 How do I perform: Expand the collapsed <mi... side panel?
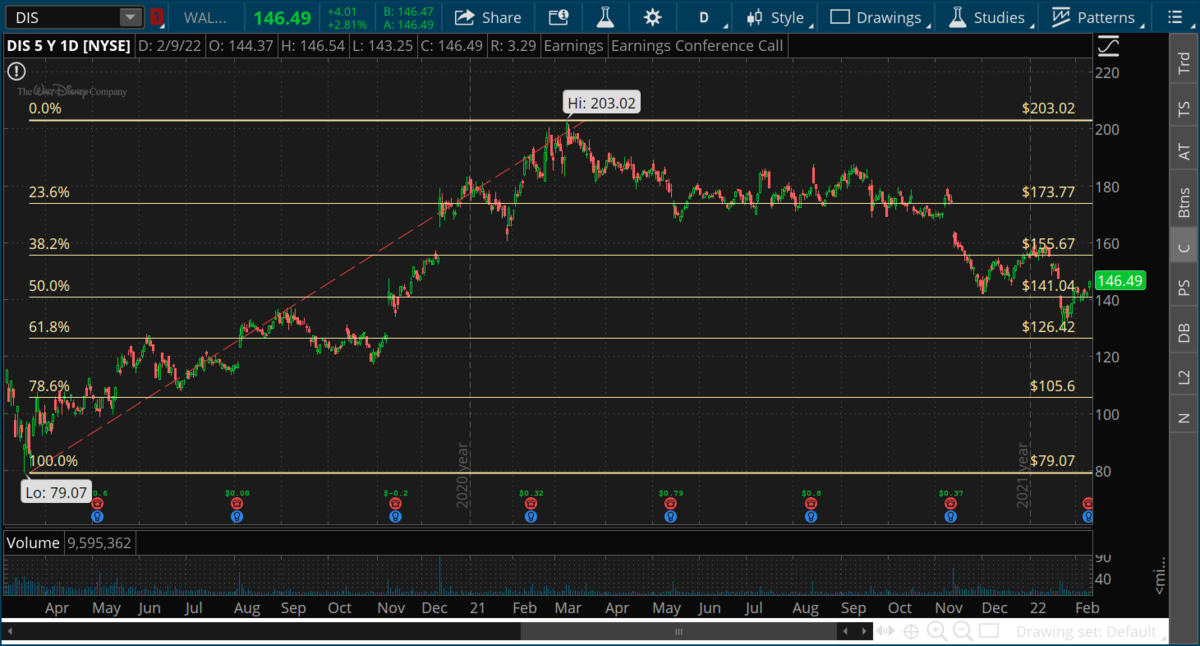(x=1158, y=577)
